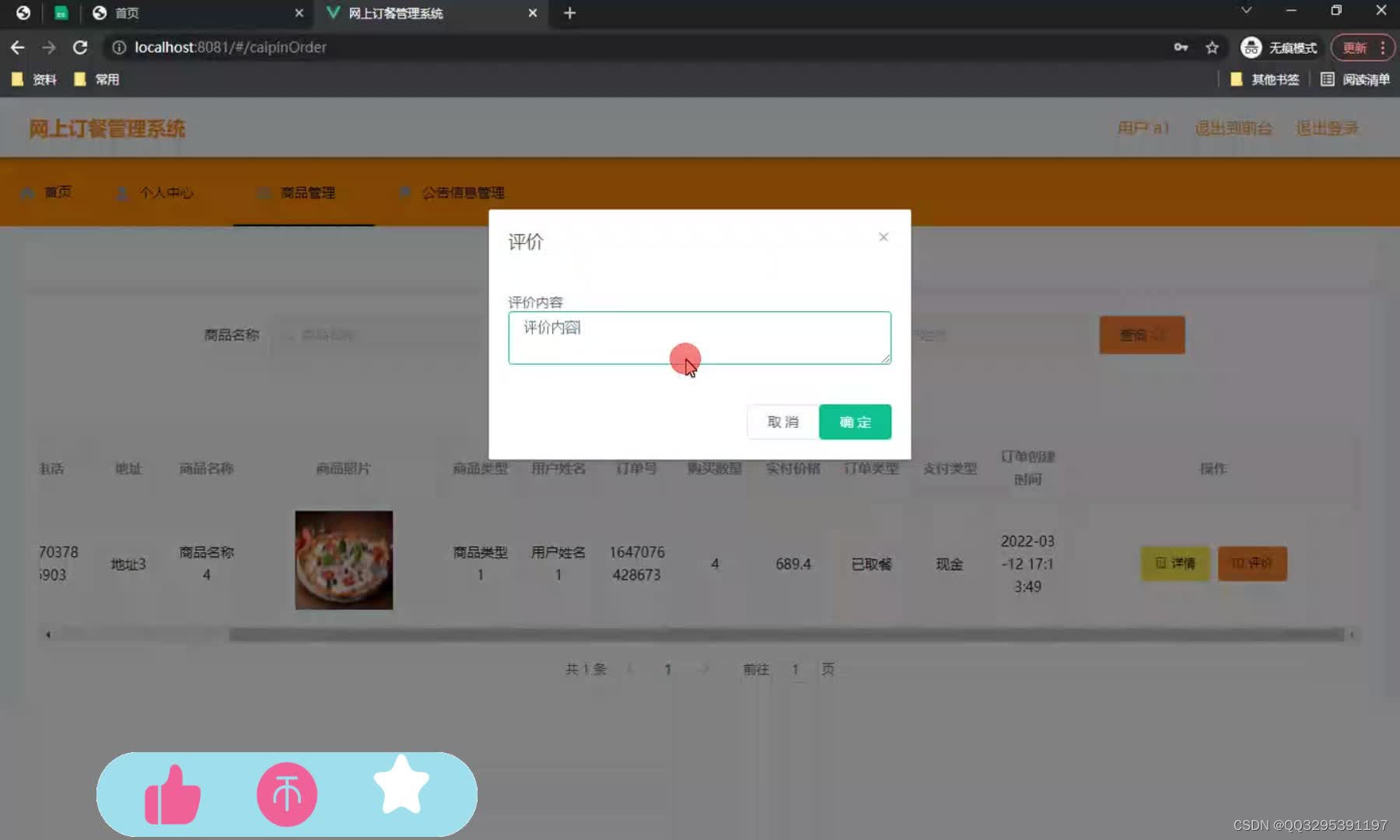Click the 地址3 address cell
This screenshot has width=1400, height=840.
(128, 564)
